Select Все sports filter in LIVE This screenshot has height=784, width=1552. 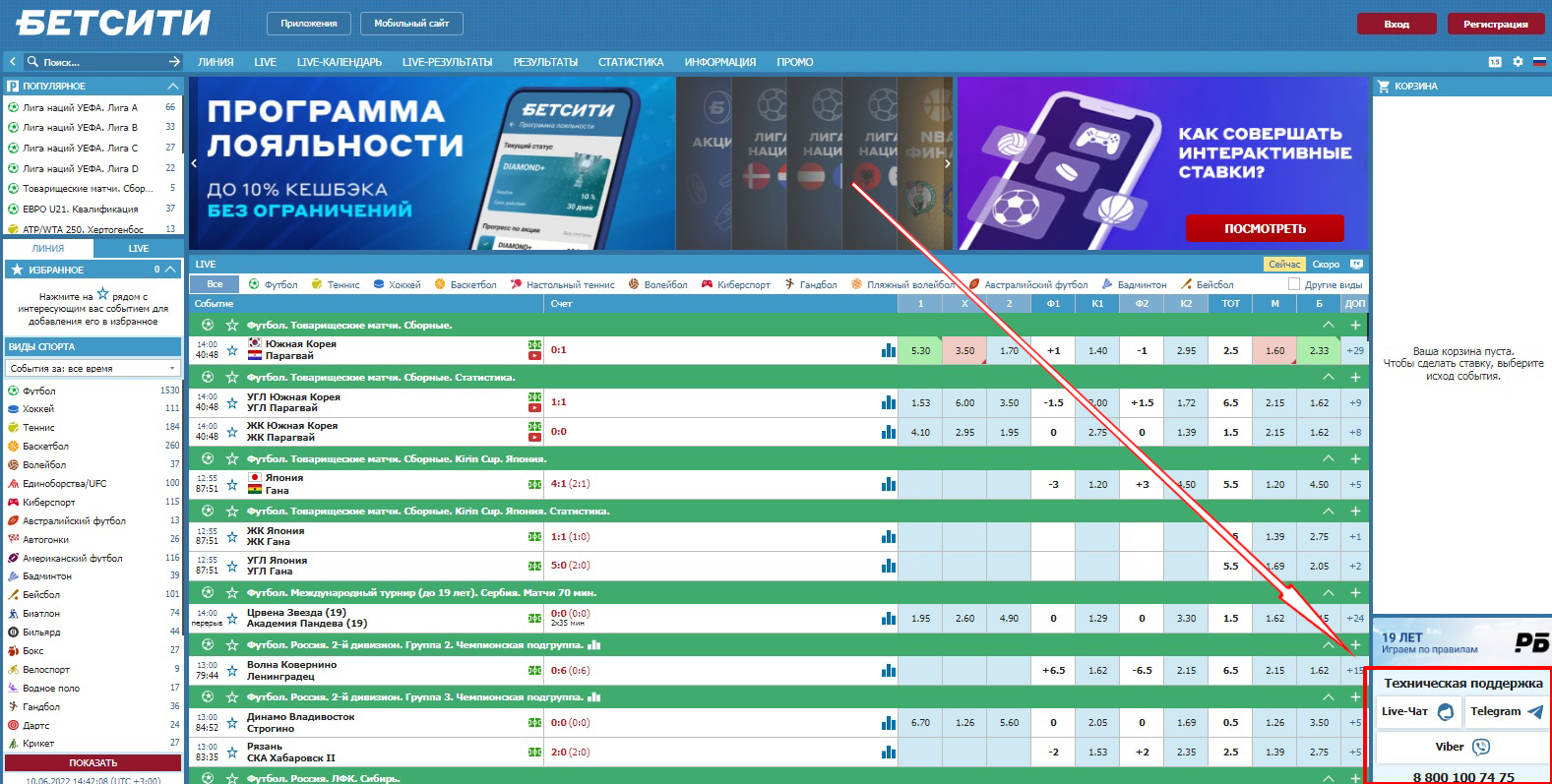coord(215,284)
